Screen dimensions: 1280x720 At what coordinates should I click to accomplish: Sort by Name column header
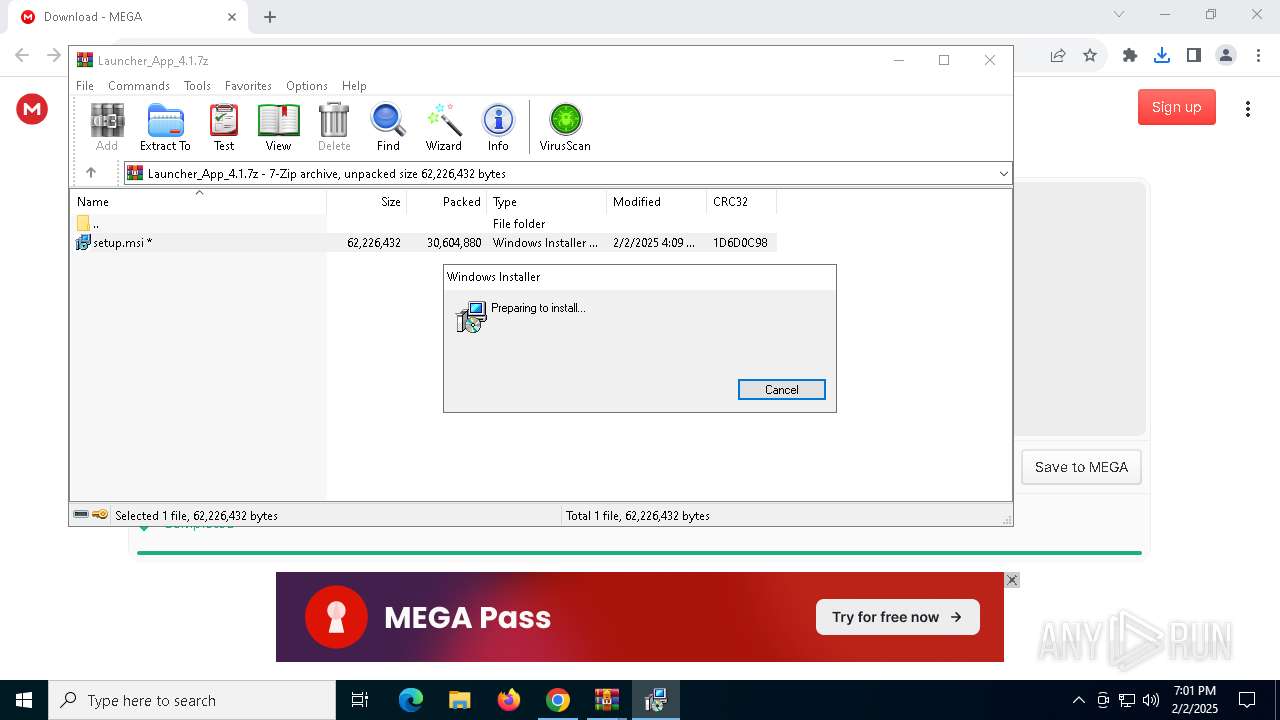pos(198,202)
